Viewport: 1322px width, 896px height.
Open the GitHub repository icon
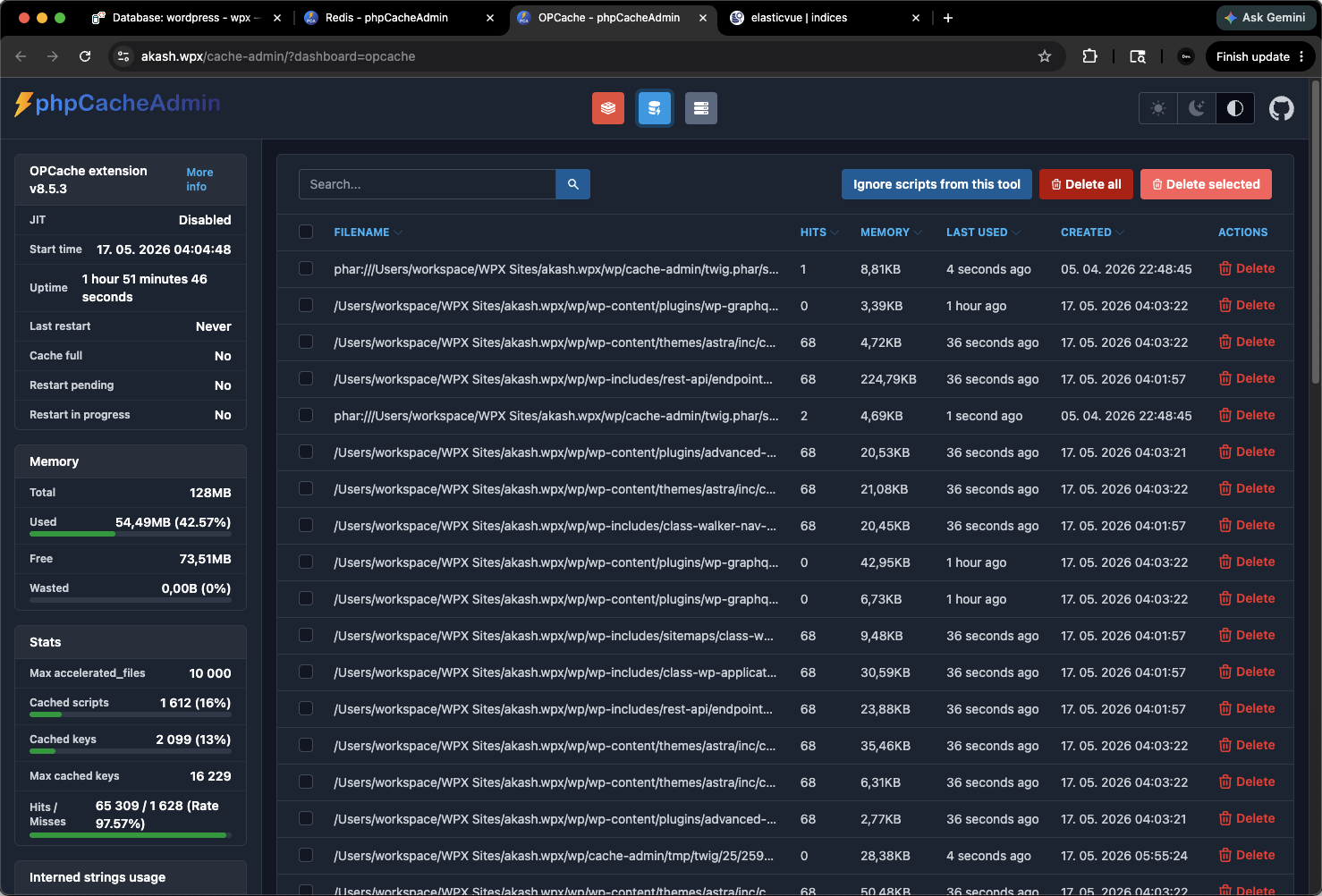[1282, 108]
